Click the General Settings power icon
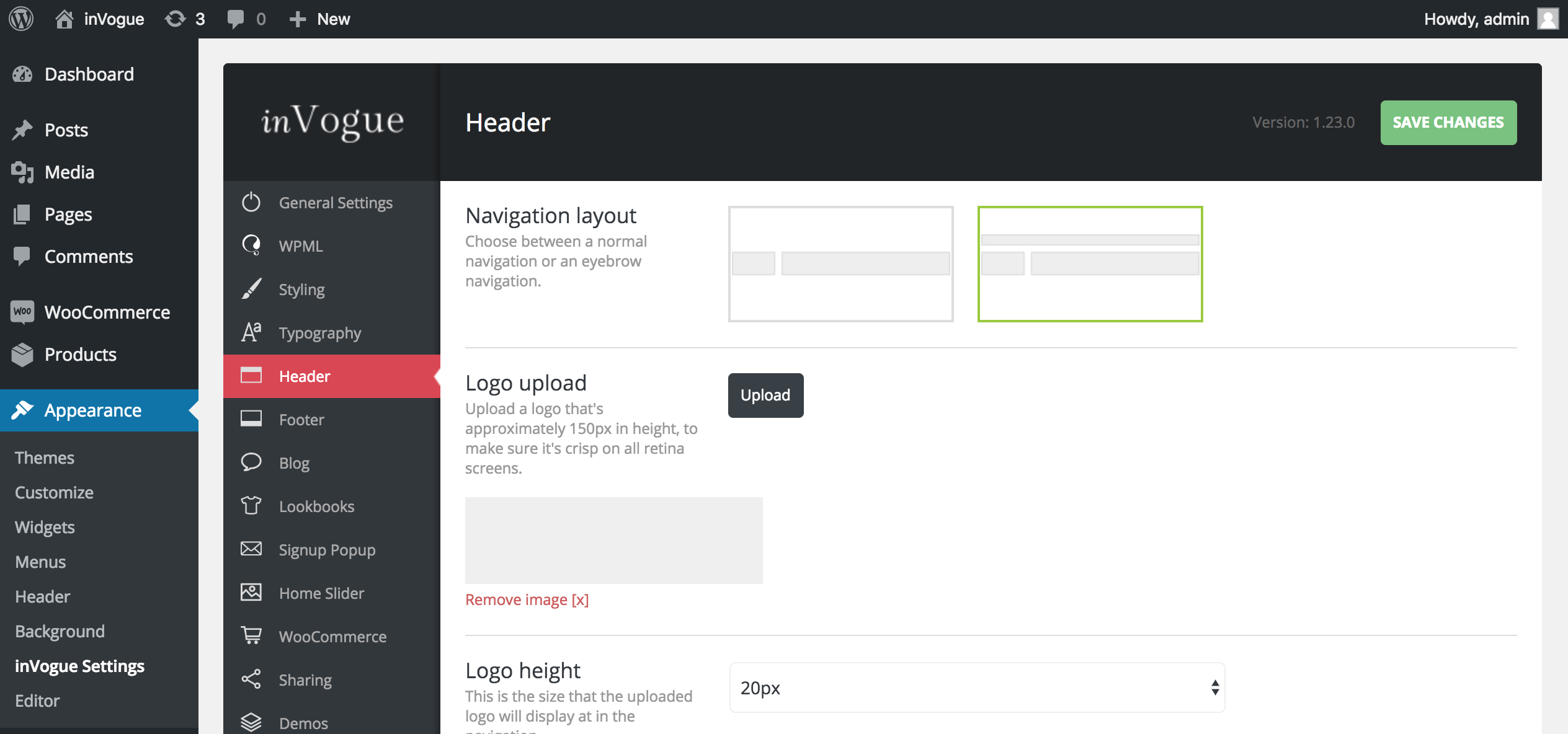This screenshot has height=734, width=1568. pos(251,202)
